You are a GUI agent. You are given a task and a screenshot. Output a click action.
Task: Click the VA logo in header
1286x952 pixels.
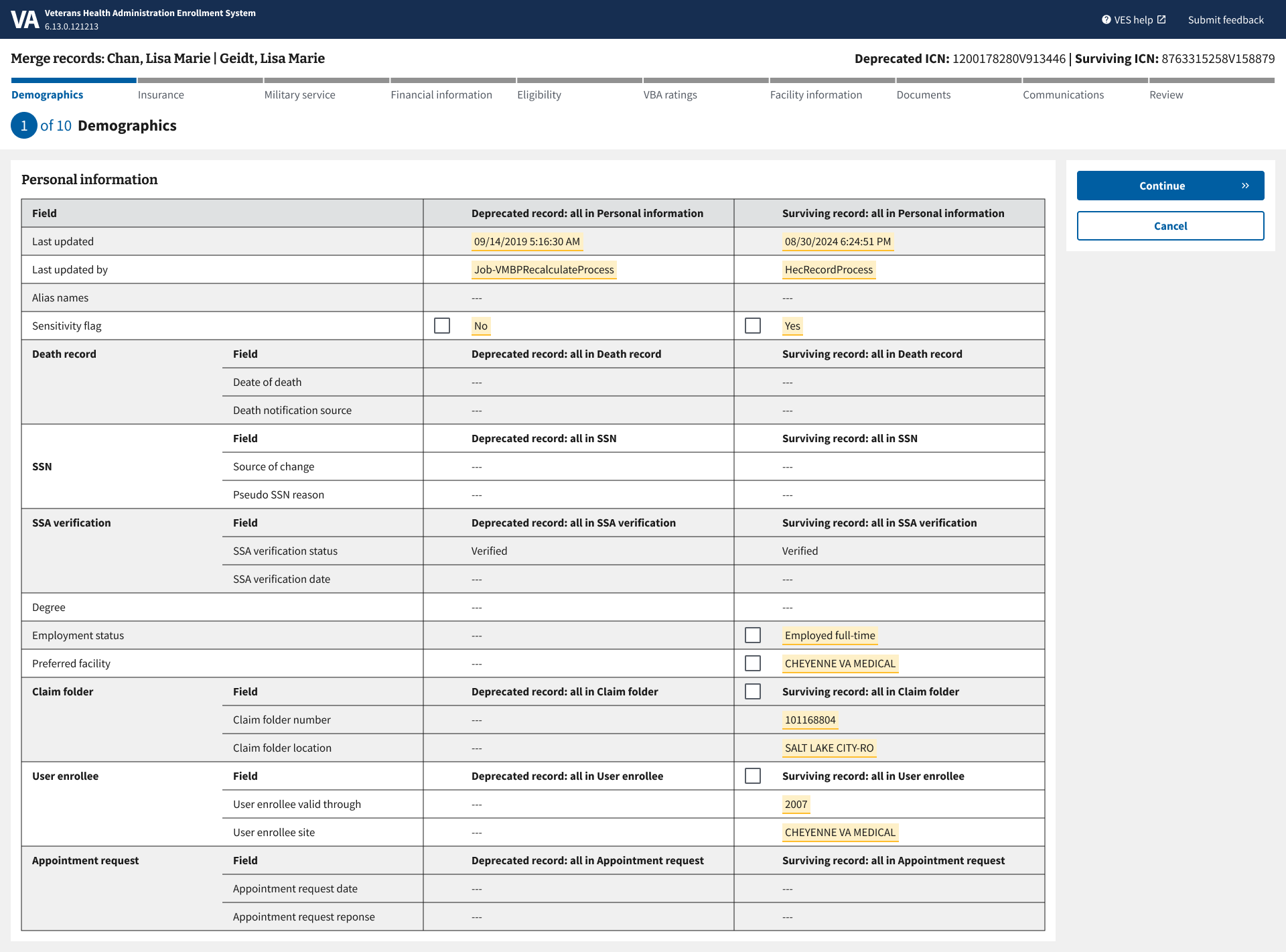coord(25,19)
